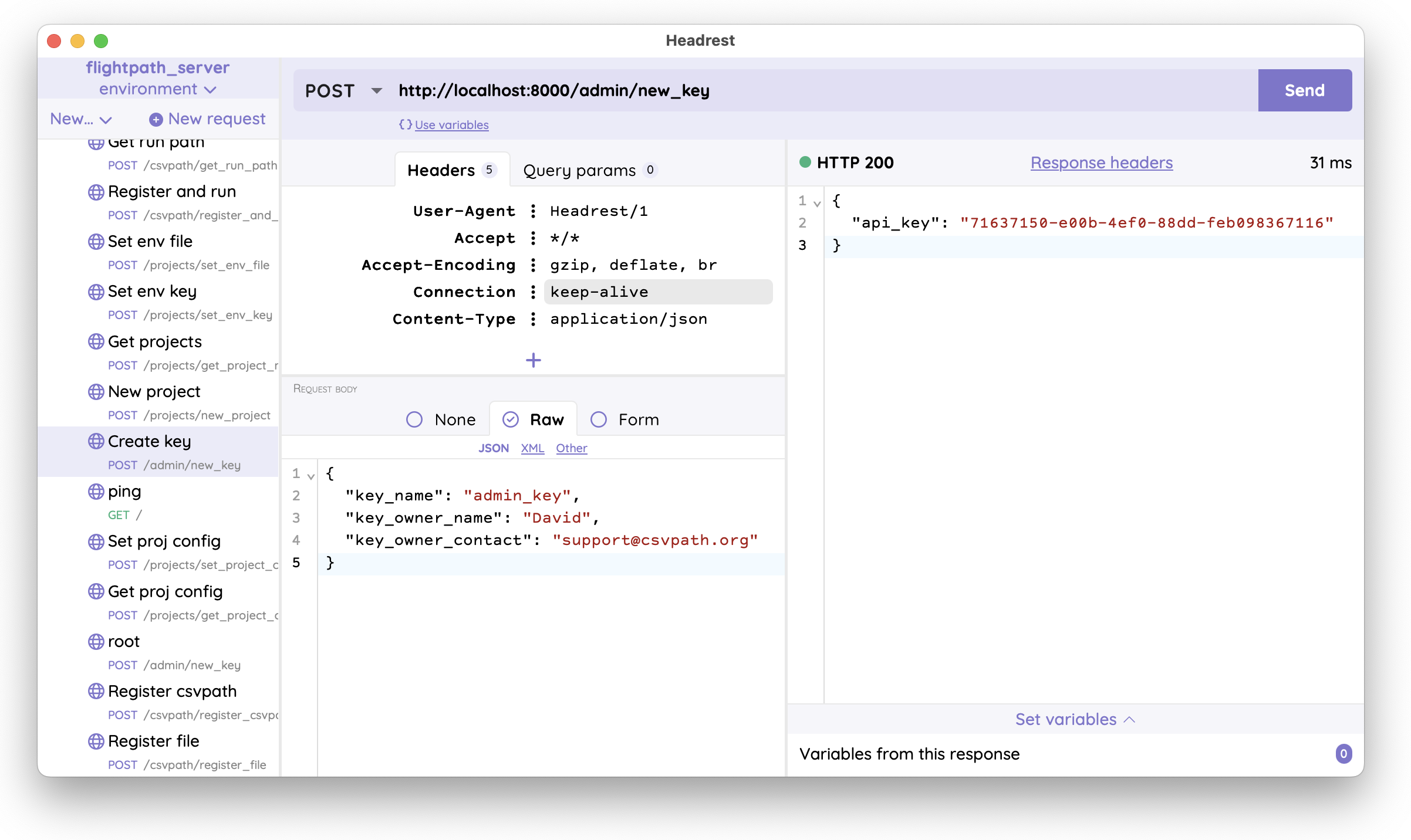Screen dimensions: 1411x840
Task: Click the globe icon beside Register csvpath
Action: (96, 691)
